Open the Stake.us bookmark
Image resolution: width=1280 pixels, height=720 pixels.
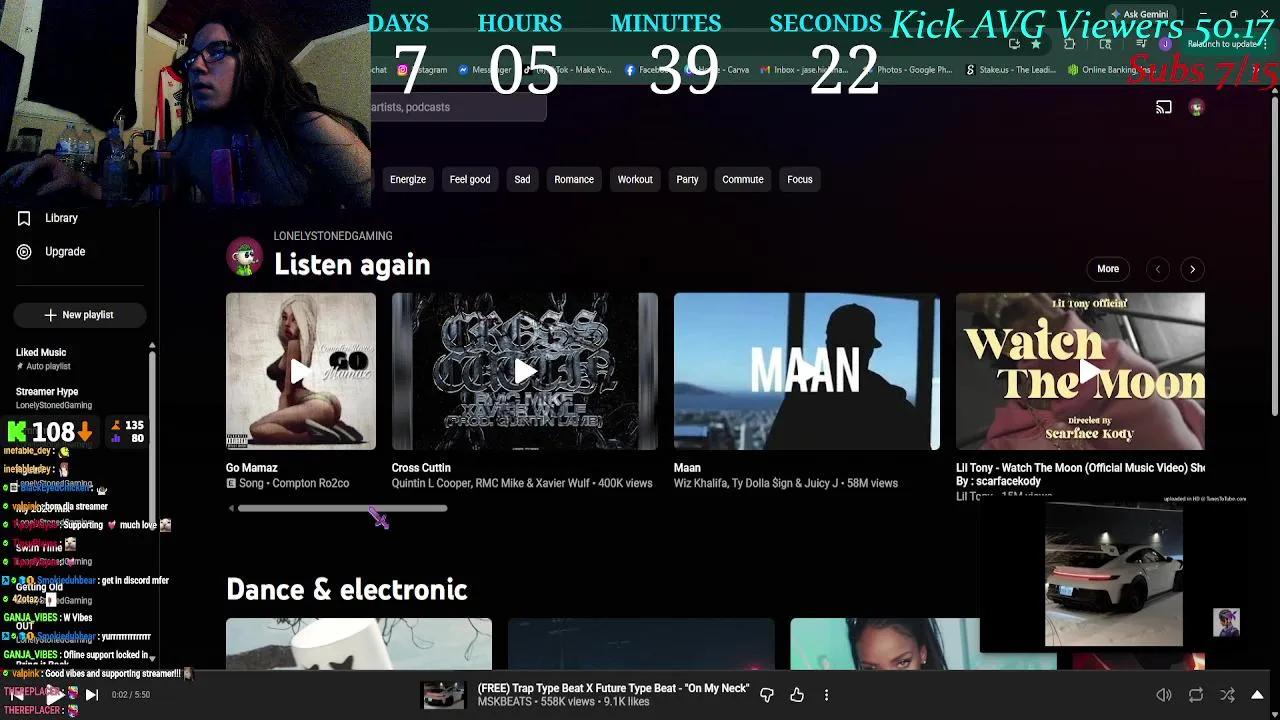[1010, 70]
